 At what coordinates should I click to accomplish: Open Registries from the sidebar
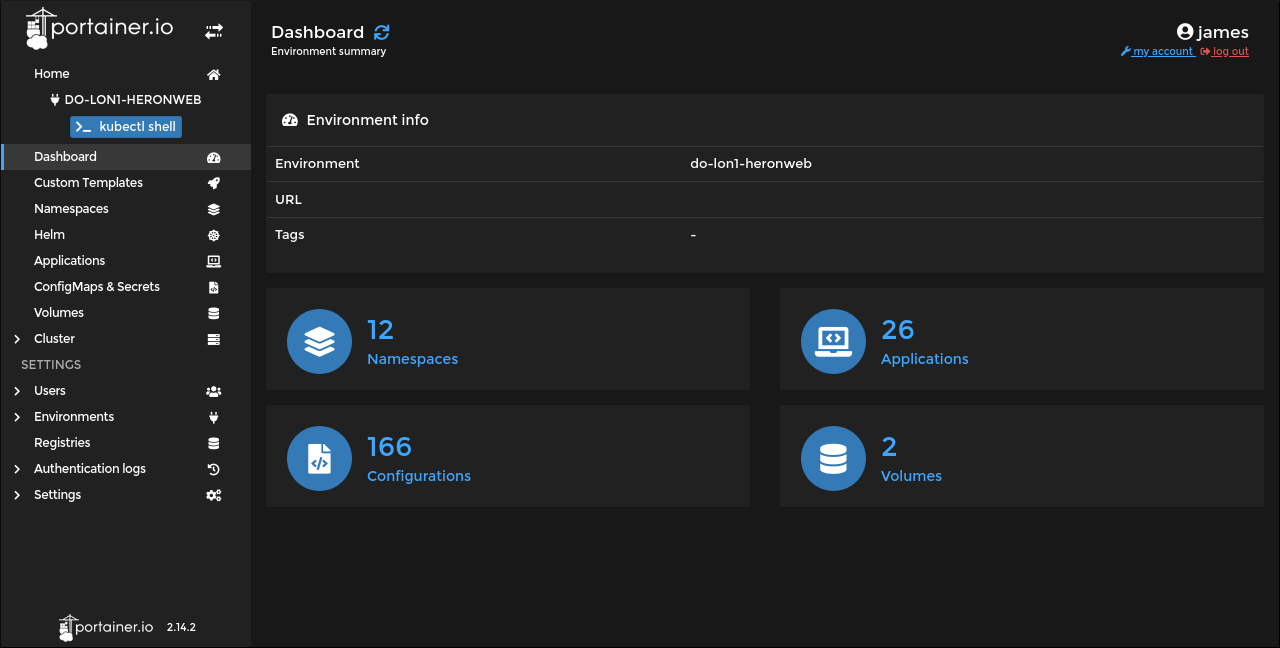click(62, 443)
